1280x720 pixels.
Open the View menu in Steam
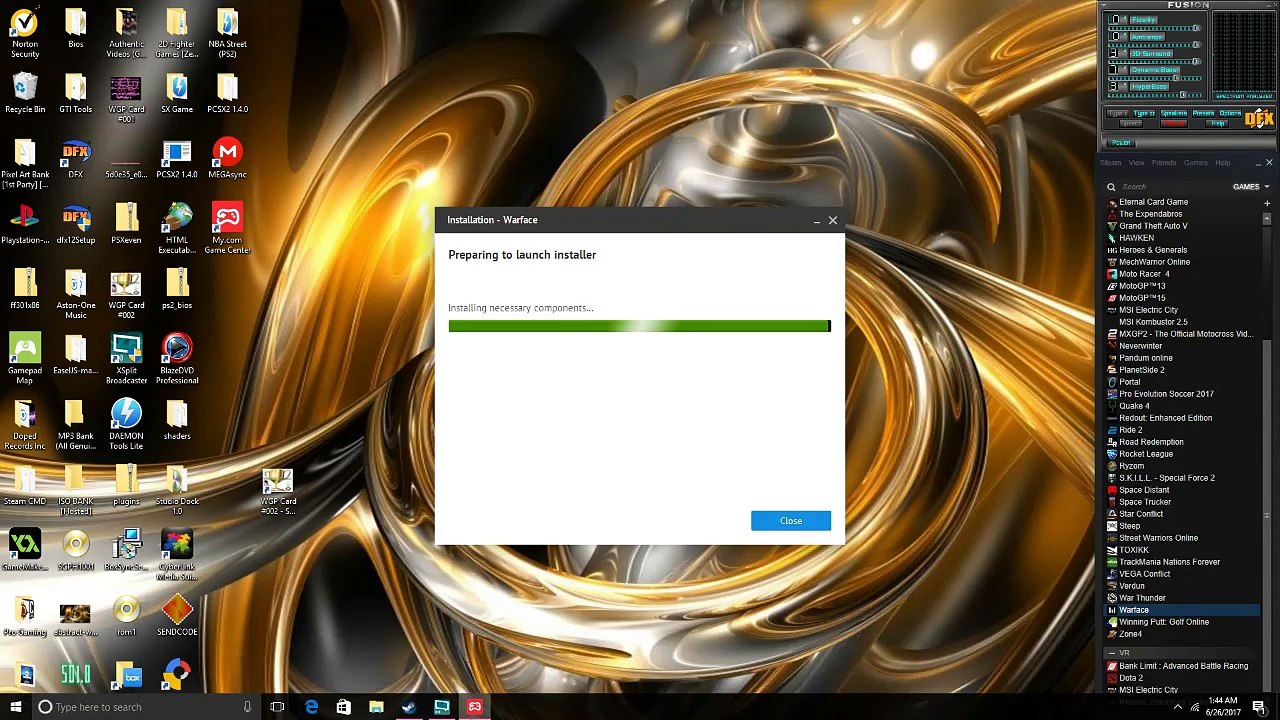tap(1136, 163)
